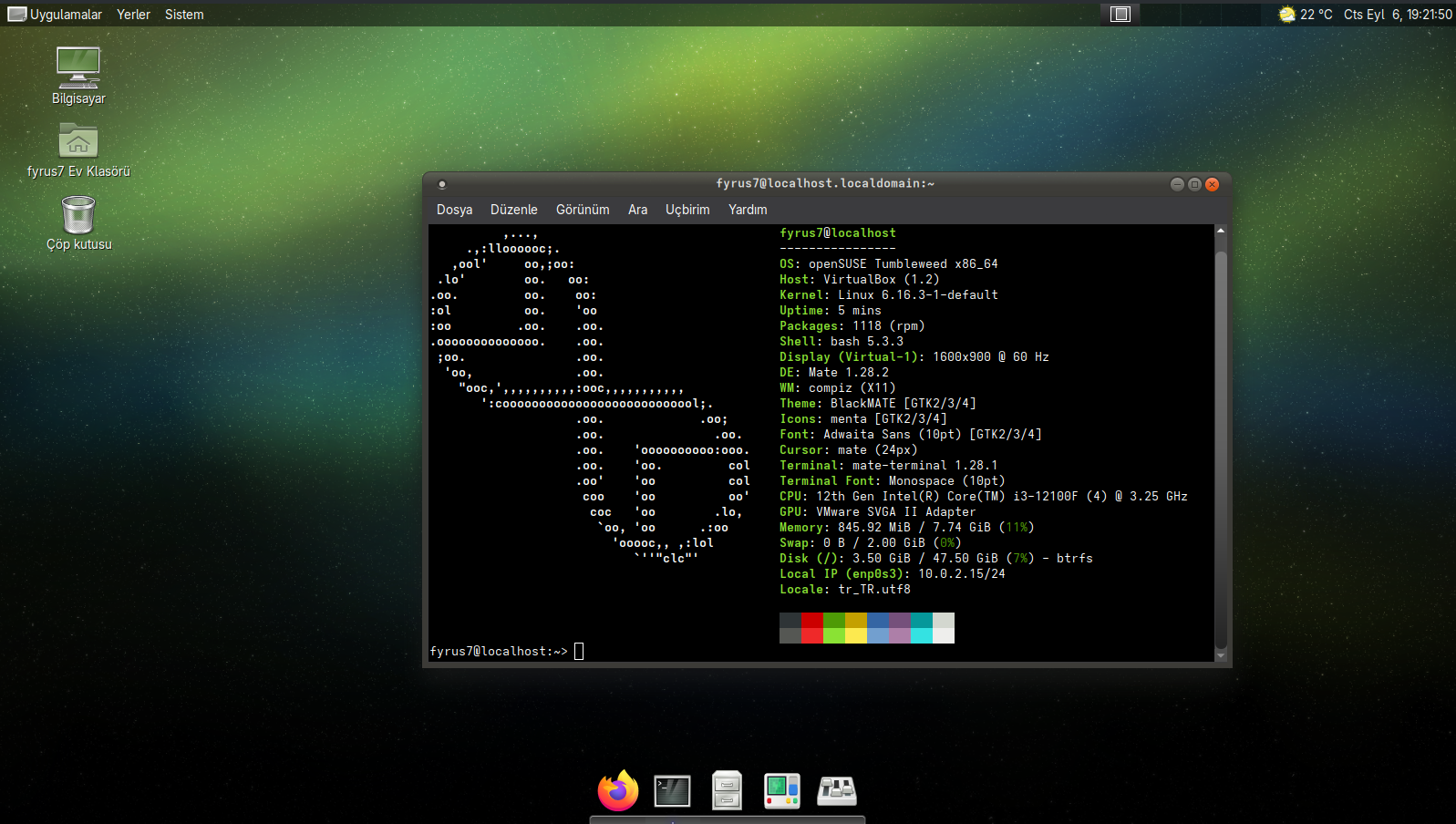This screenshot has height=824, width=1456.
Task: Open the keyboard-style icon in dock
Action: point(837,790)
